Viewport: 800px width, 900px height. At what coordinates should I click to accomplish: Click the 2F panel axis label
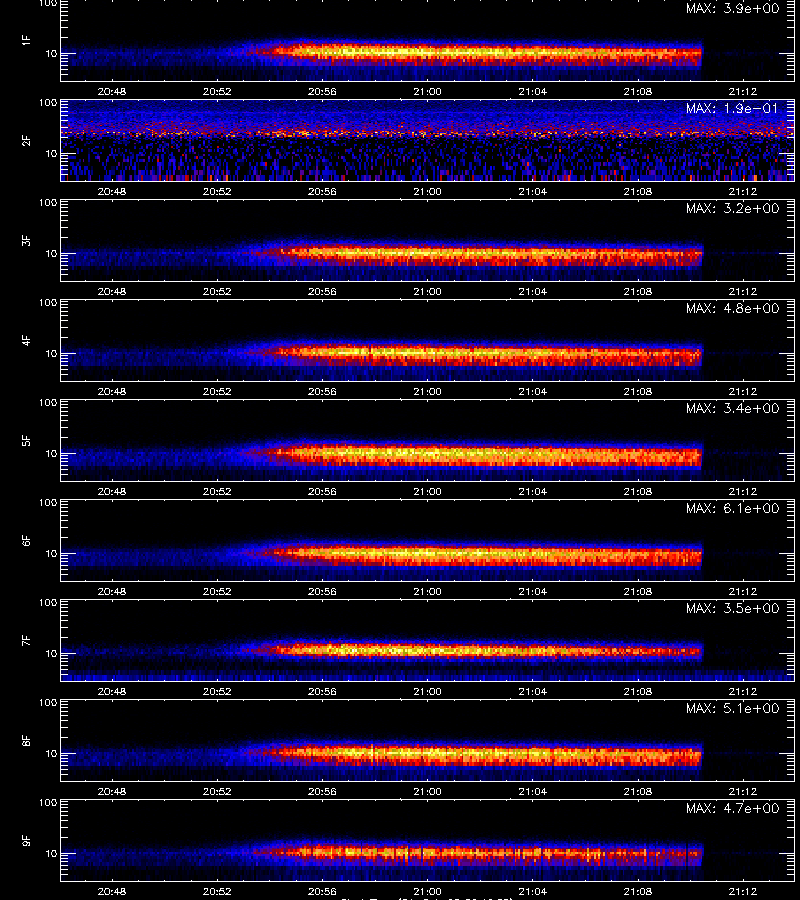[26, 141]
